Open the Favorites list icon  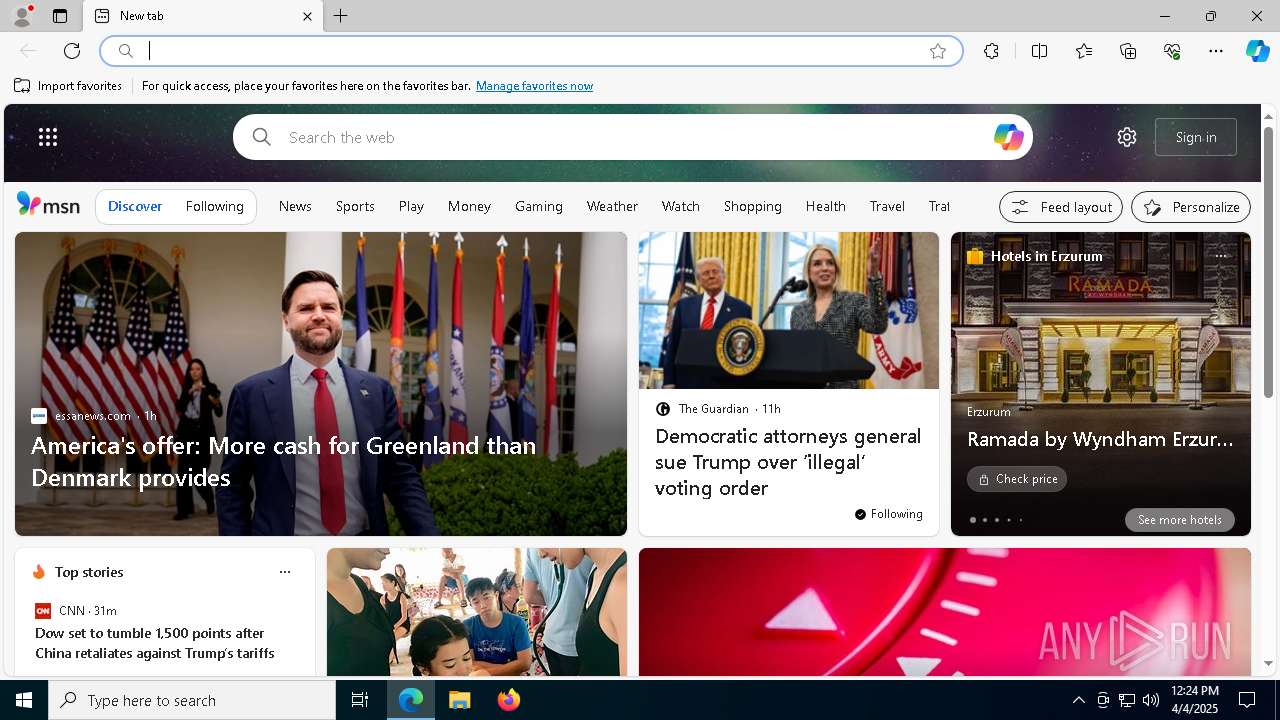click(1084, 51)
